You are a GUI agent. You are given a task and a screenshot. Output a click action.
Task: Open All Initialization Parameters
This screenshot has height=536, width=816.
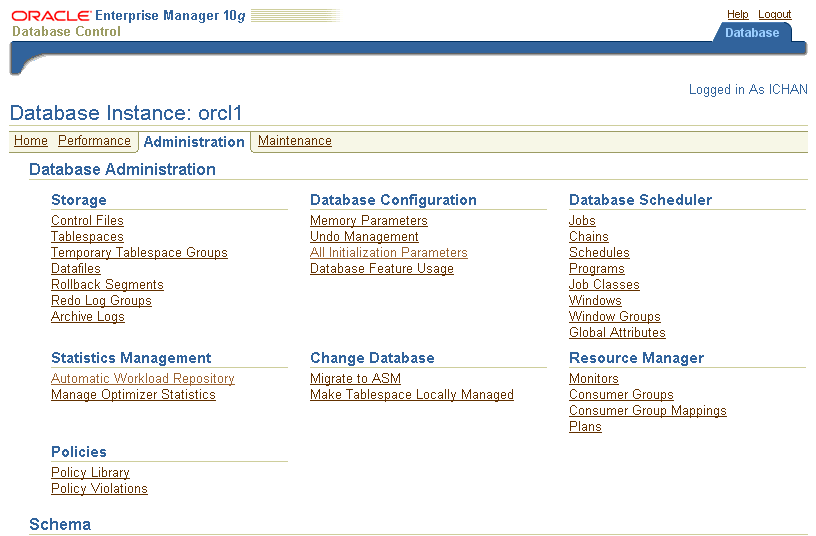point(388,253)
